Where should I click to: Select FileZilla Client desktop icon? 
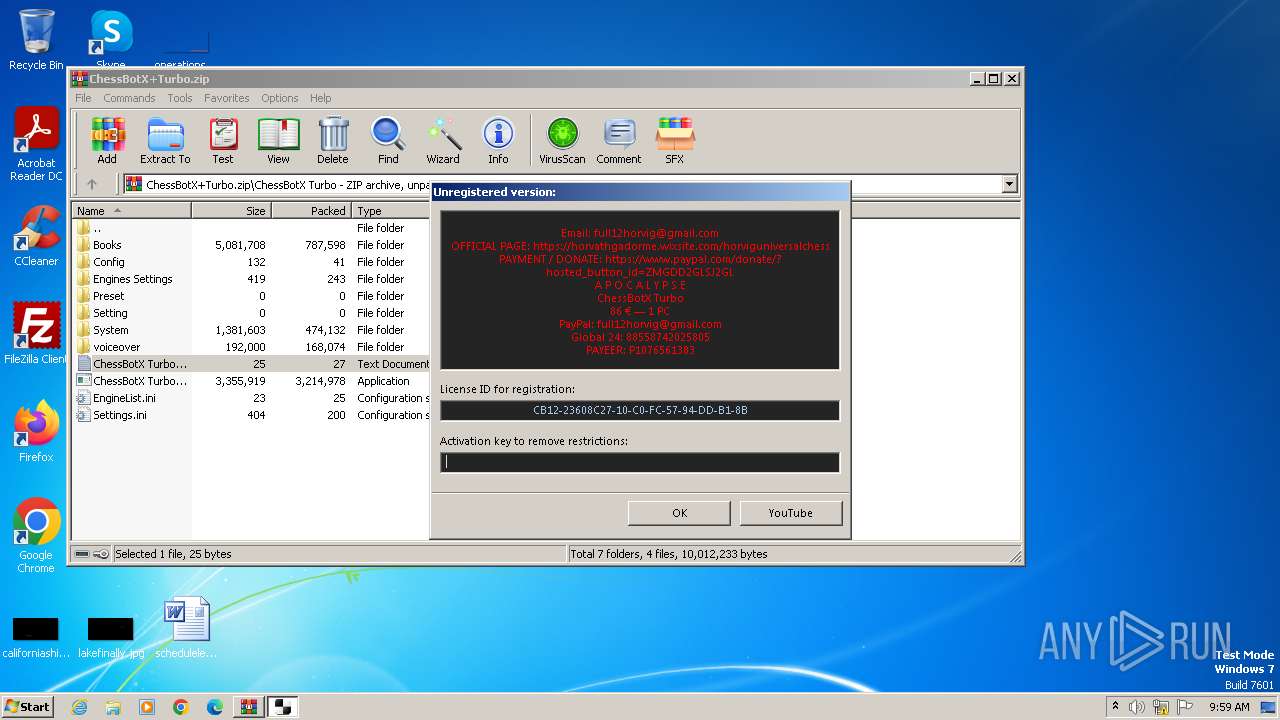point(36,334)
